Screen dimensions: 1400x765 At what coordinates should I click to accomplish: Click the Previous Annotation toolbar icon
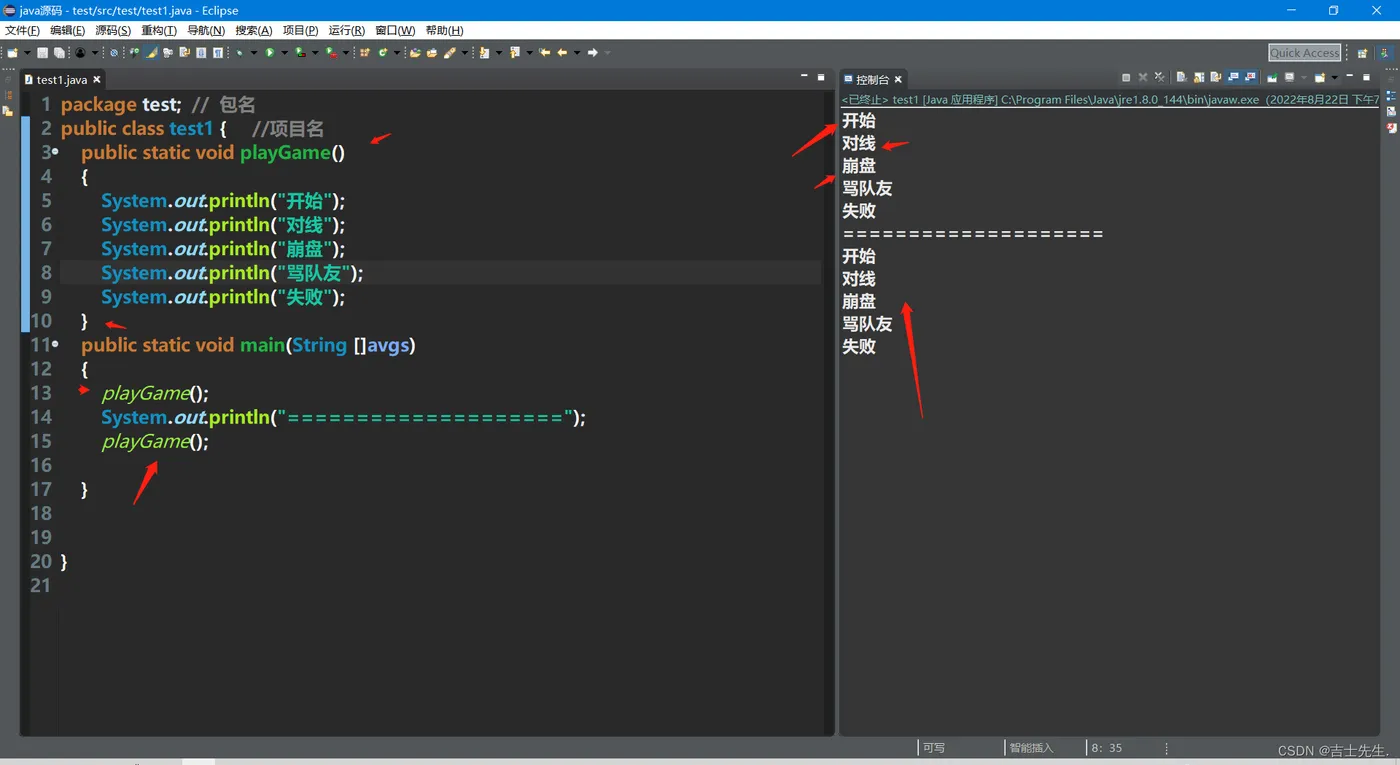(x=515, y=52)
